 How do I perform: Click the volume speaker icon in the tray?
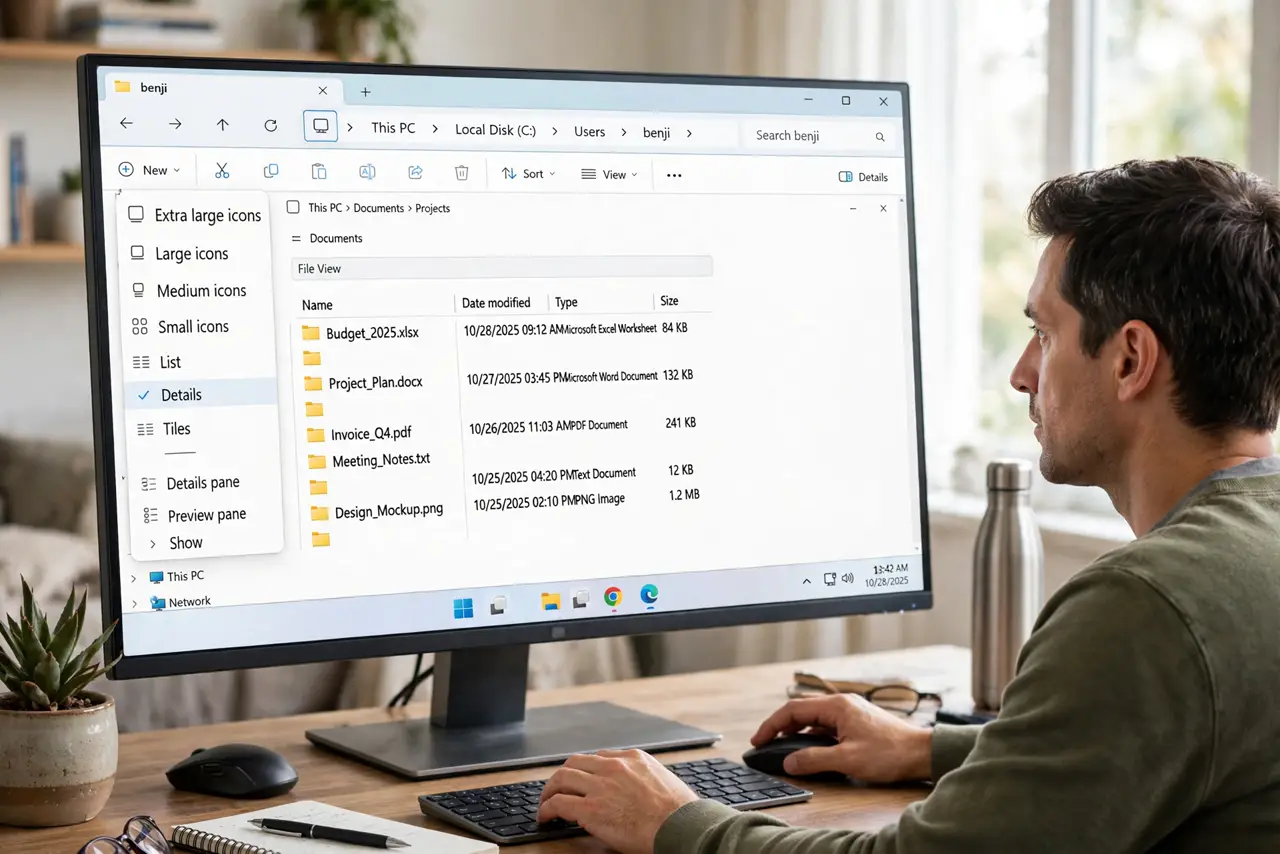(848, 578)
